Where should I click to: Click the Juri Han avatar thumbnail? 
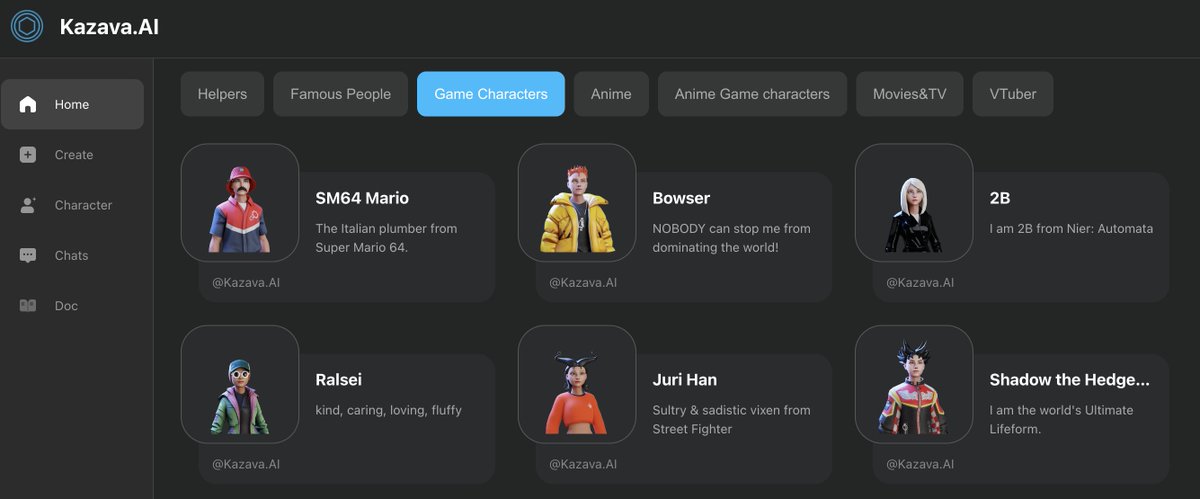[x=577, y=384]
